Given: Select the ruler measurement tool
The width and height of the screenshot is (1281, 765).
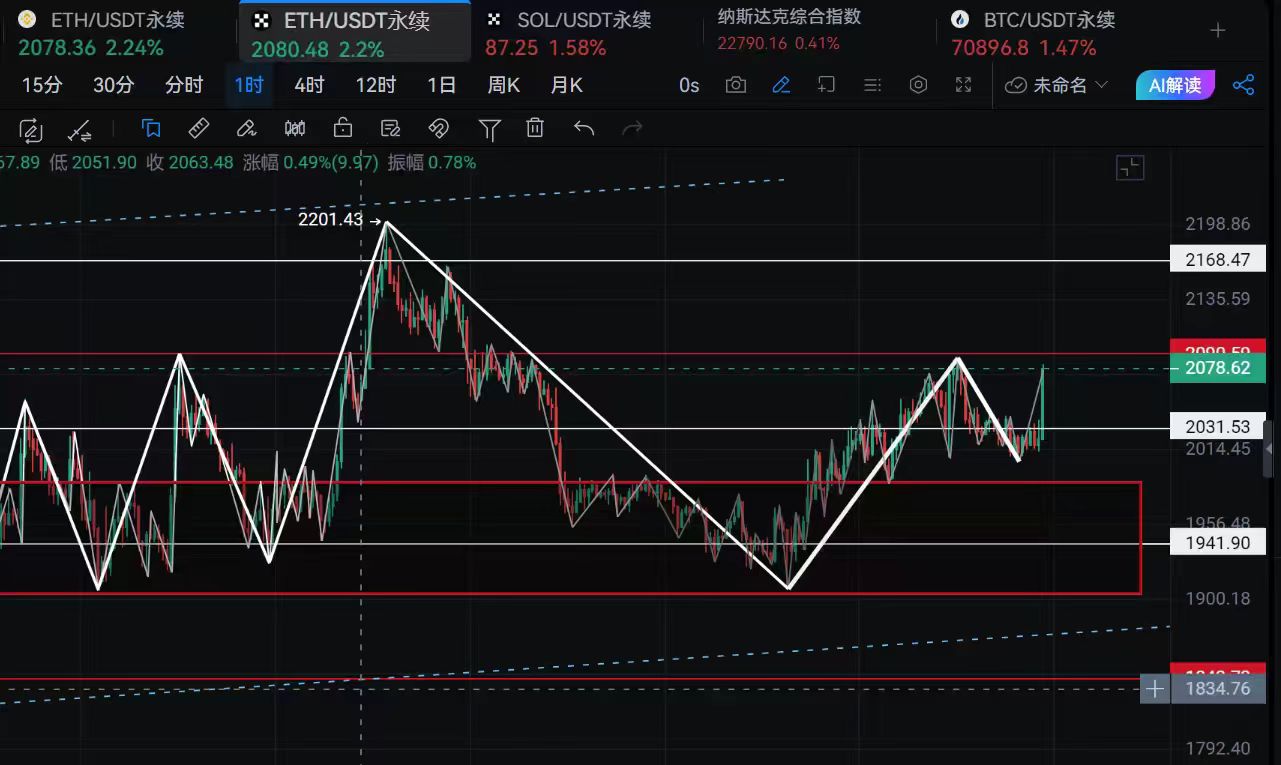Looking at the screenshot, I should coord(199,128).
